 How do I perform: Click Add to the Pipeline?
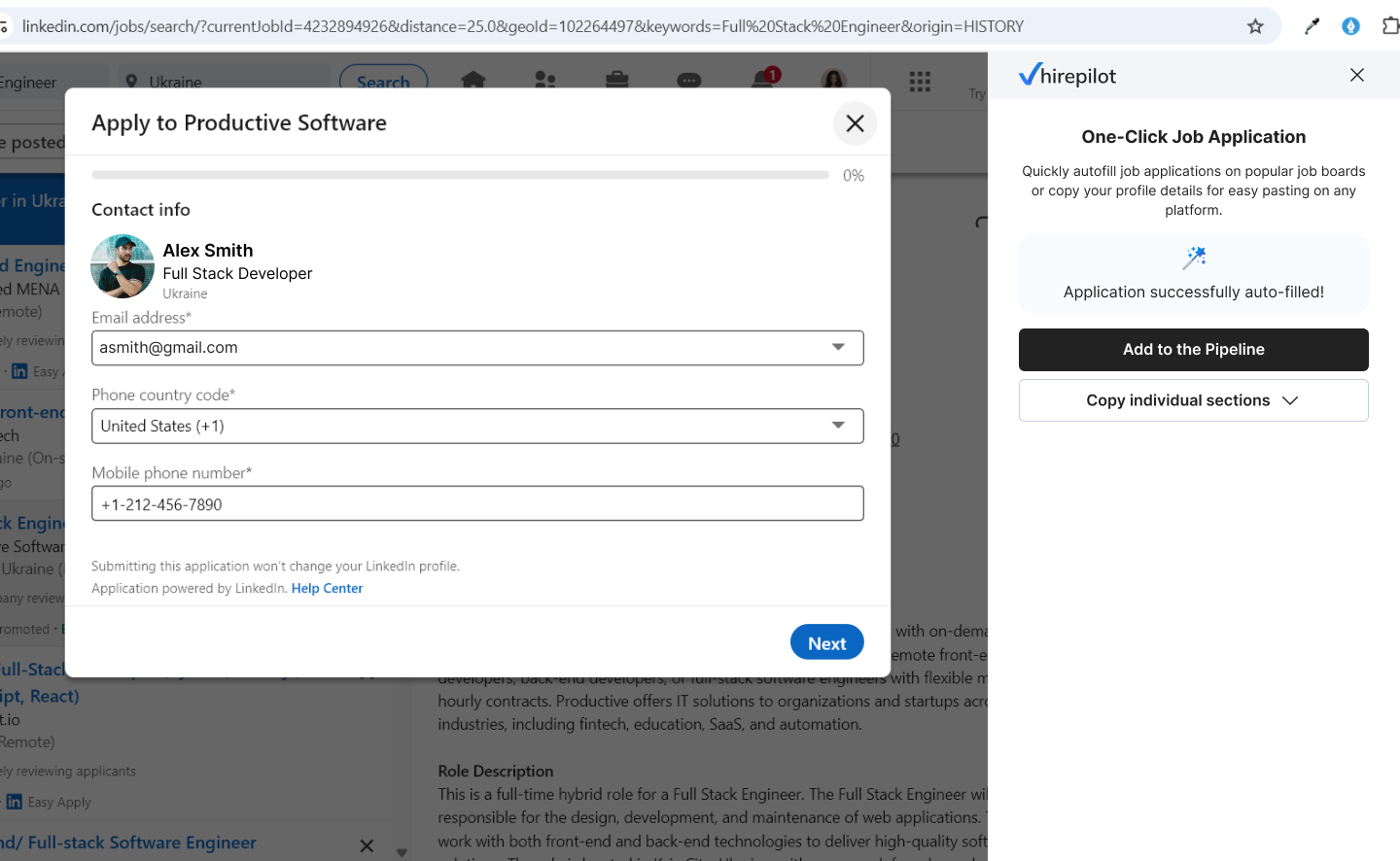[x=1193, y=350]
